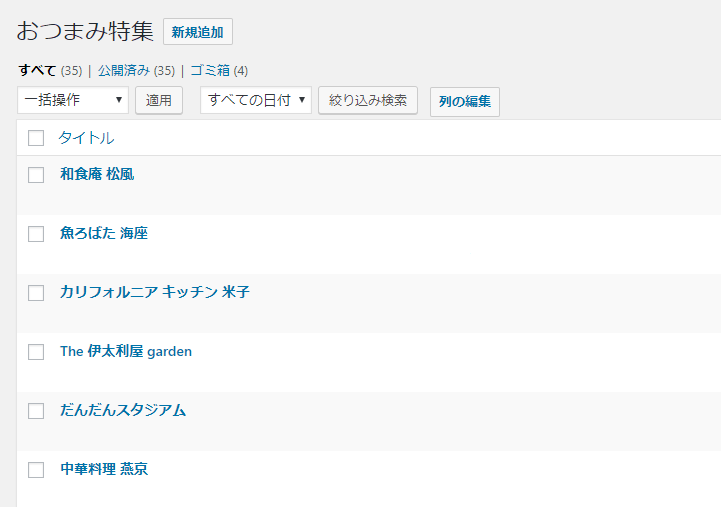Image resolution: width=721 pixels, height=507 pixels.
Task: Open the カリフォルニア キッチン 米子 post
Action: click(x=154, y=292)
